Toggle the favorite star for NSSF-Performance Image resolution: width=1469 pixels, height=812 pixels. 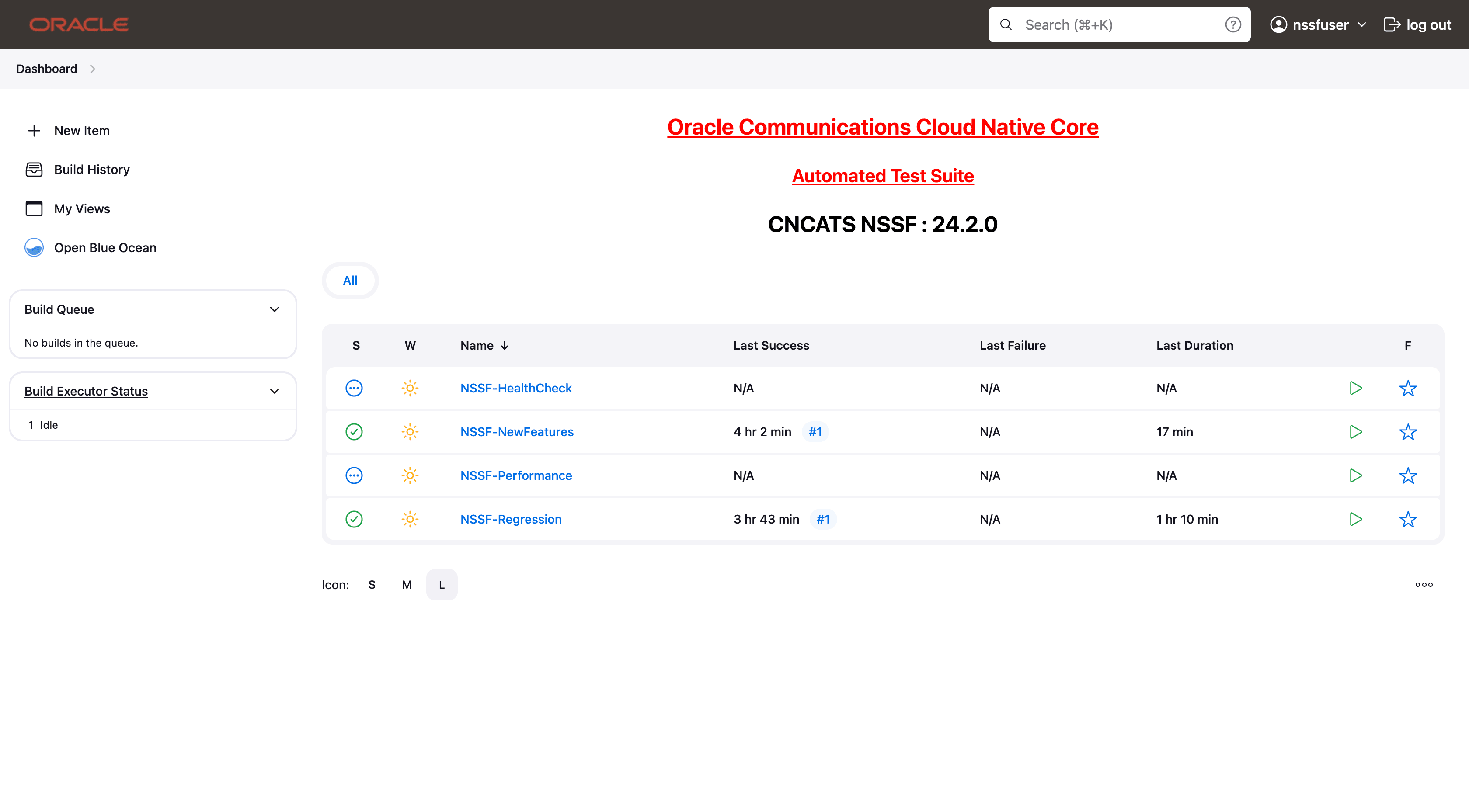[1408, 475]
